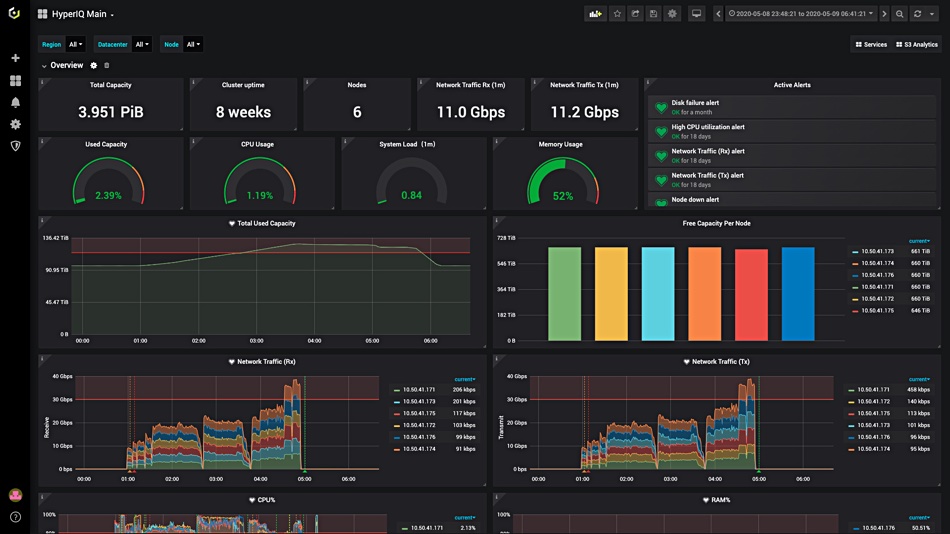Toggle 10.50.41.176 series in RAM% legend
This screenshot has width=950, height=534.
(878, 528)
